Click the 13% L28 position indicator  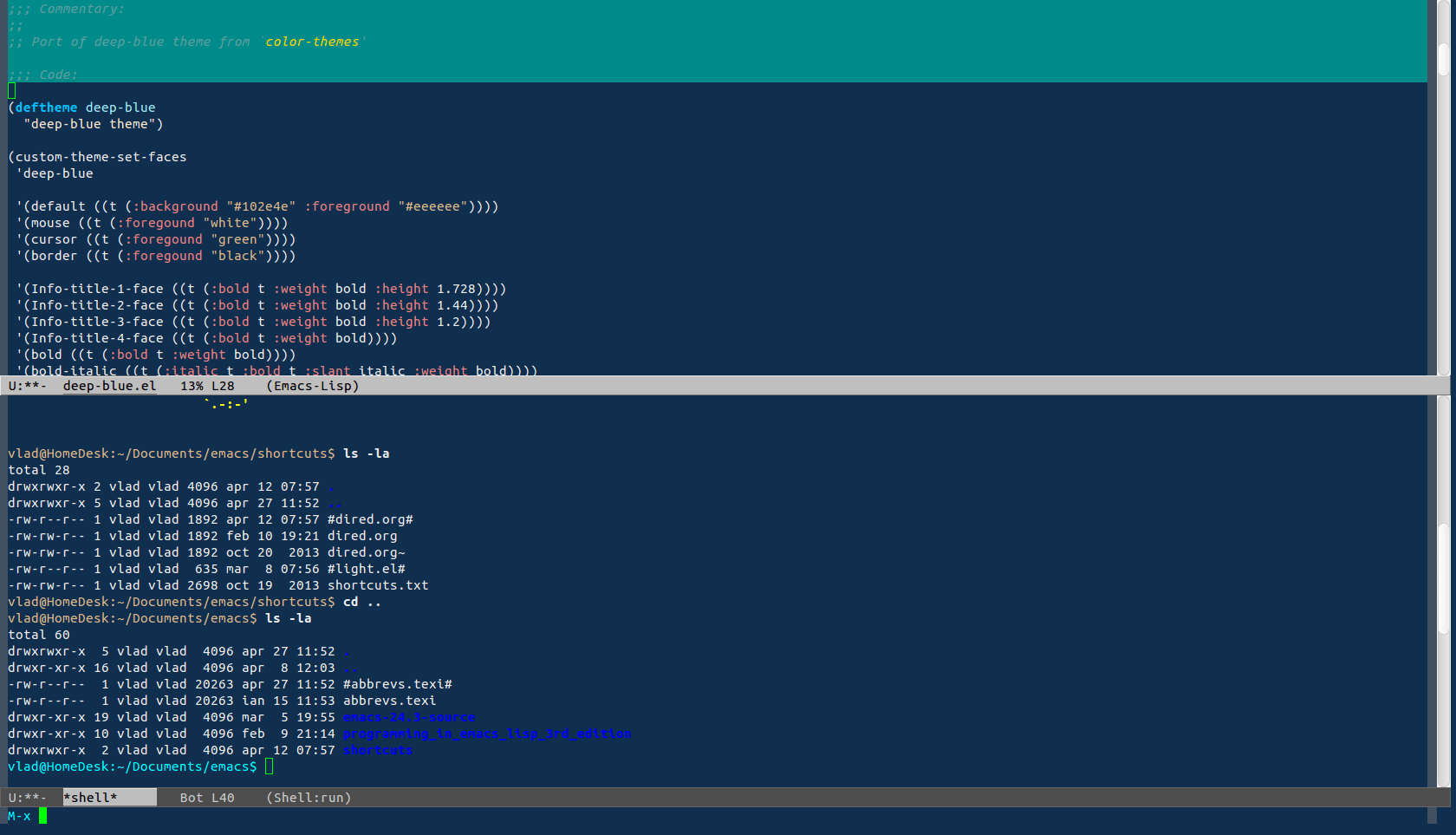pos(206,386)
